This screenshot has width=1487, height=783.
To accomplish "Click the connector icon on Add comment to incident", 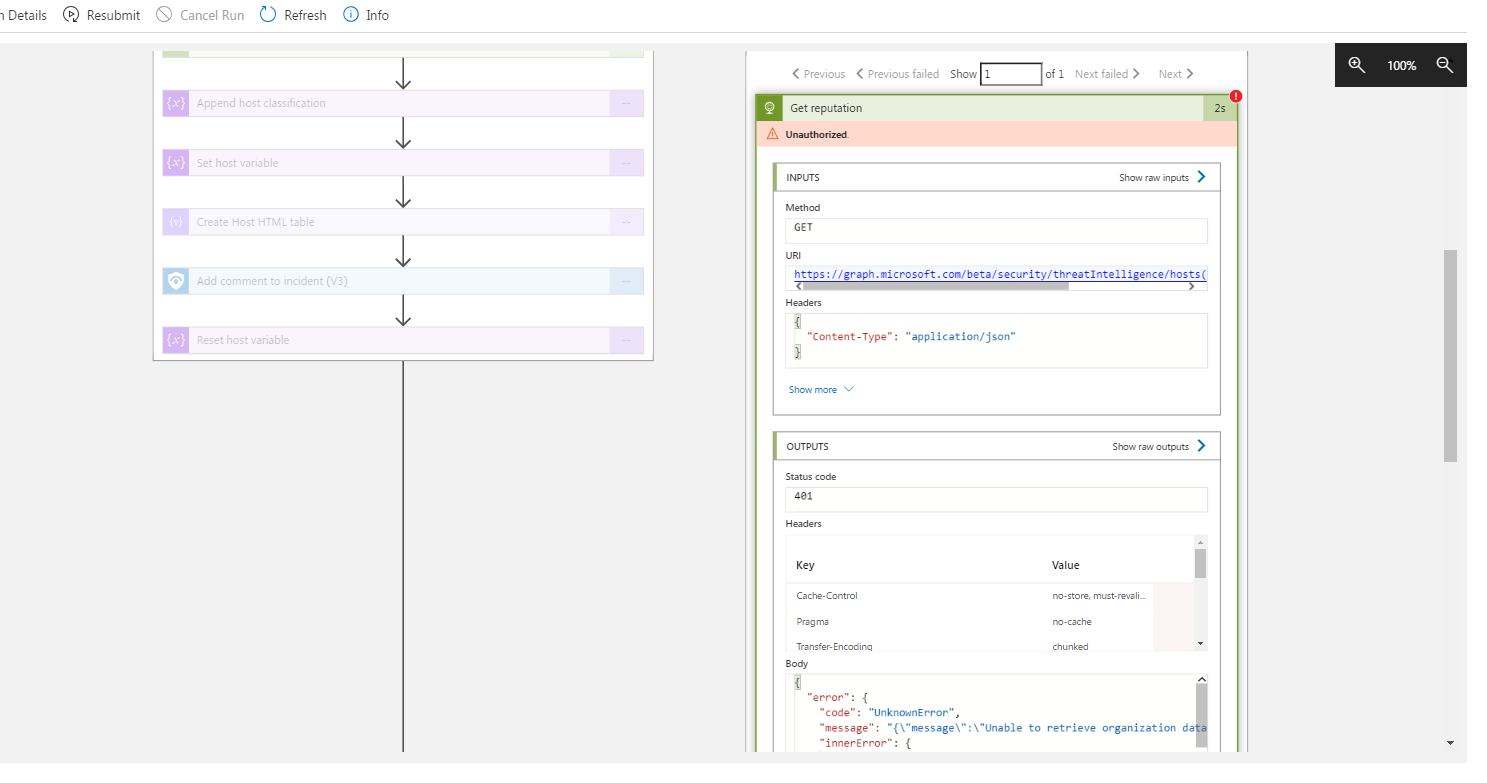I will [175, 281].
